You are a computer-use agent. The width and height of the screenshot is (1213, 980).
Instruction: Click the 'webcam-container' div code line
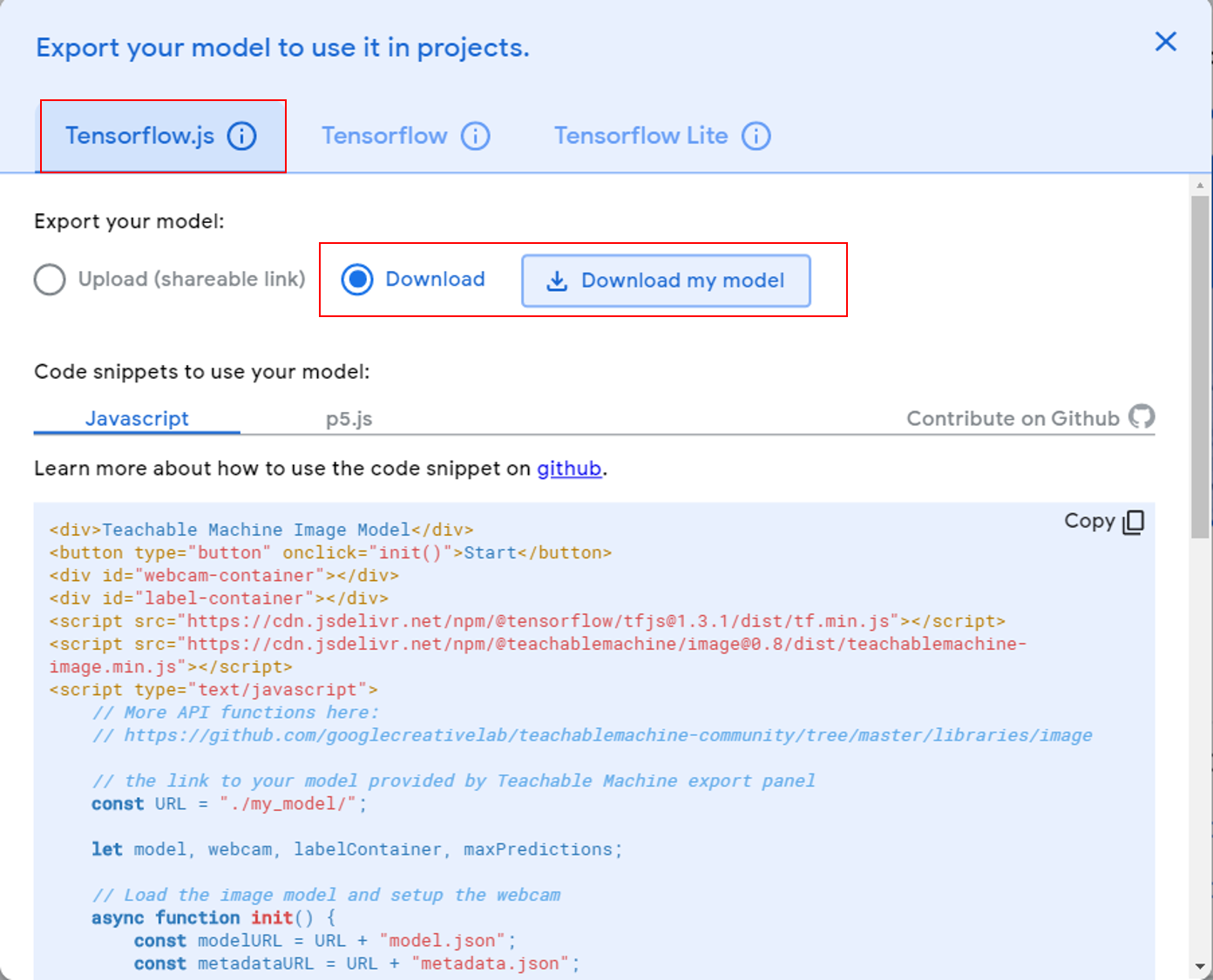coord(224,576)
